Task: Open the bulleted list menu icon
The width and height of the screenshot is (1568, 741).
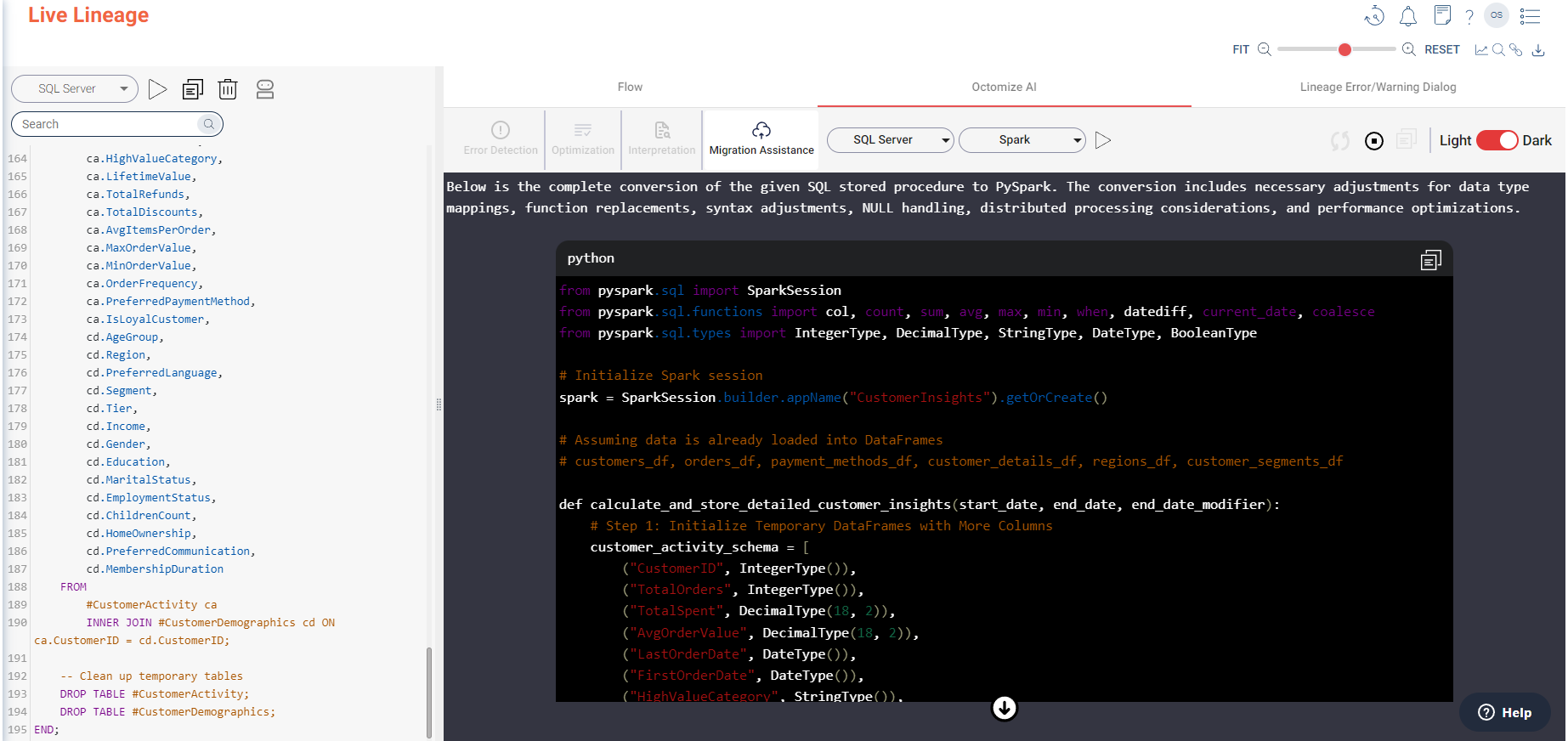Action: [x=1531, y=16]
